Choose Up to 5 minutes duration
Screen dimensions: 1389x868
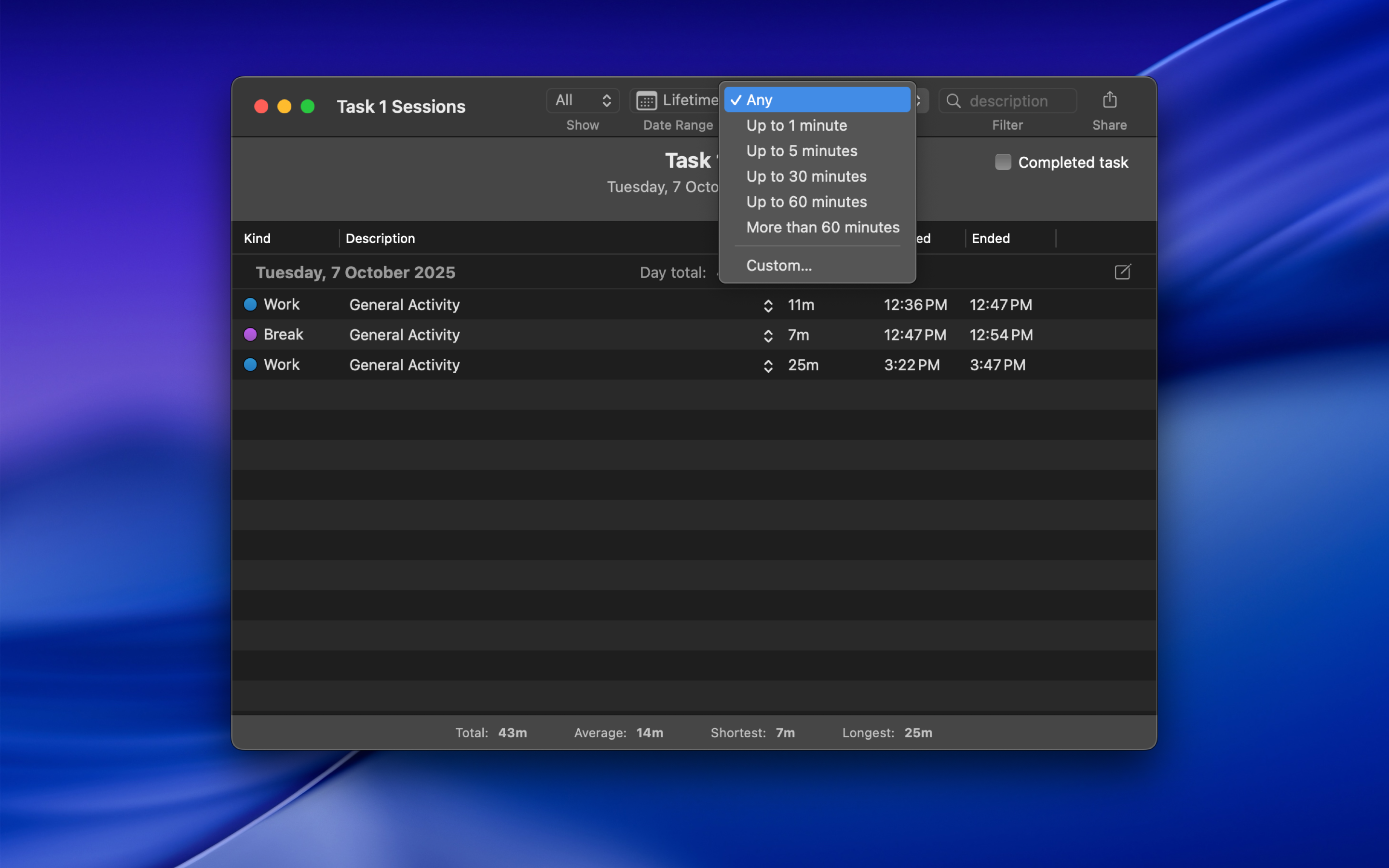tap(801, 151)
